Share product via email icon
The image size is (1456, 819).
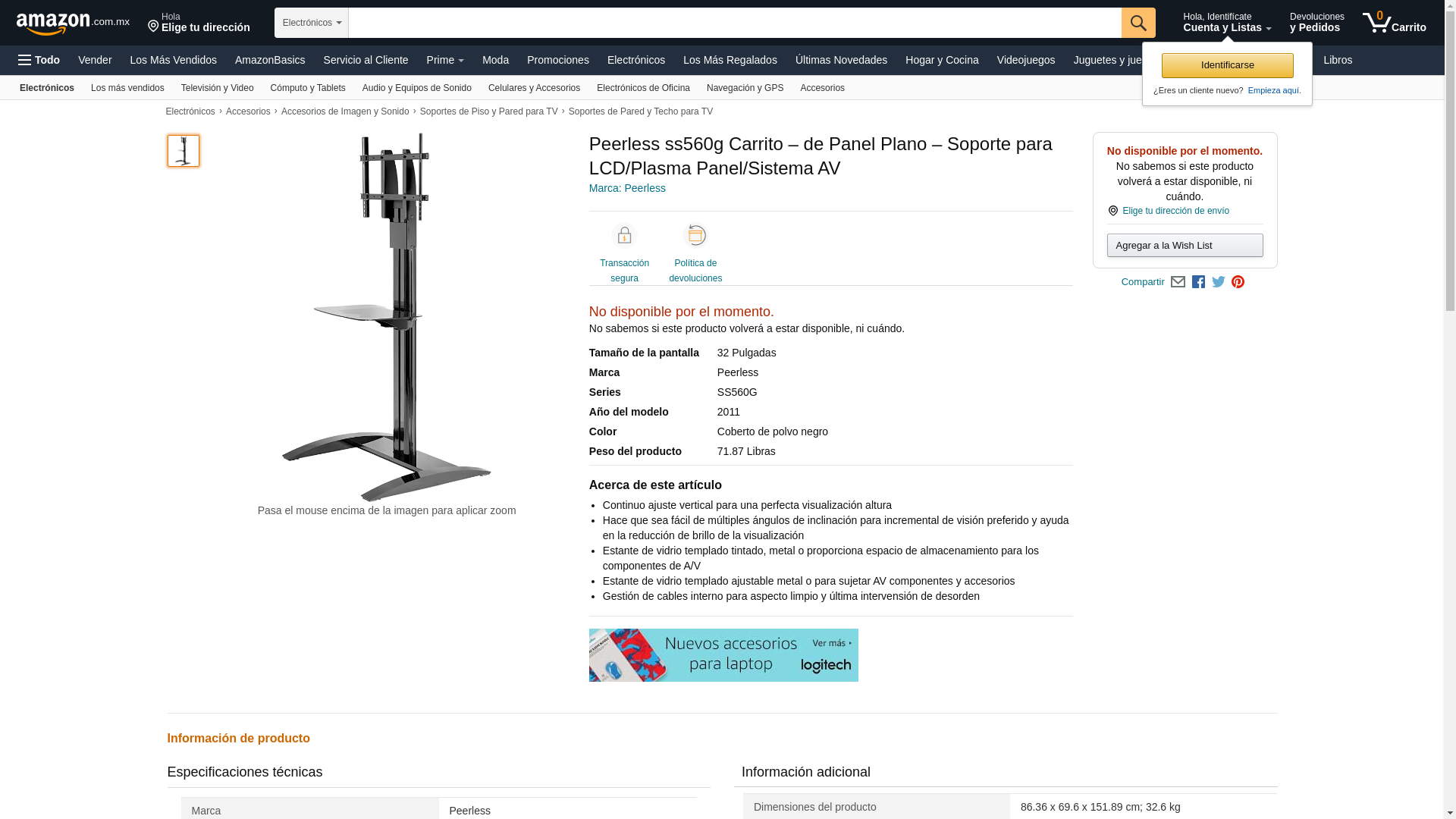pos(1178,282)
